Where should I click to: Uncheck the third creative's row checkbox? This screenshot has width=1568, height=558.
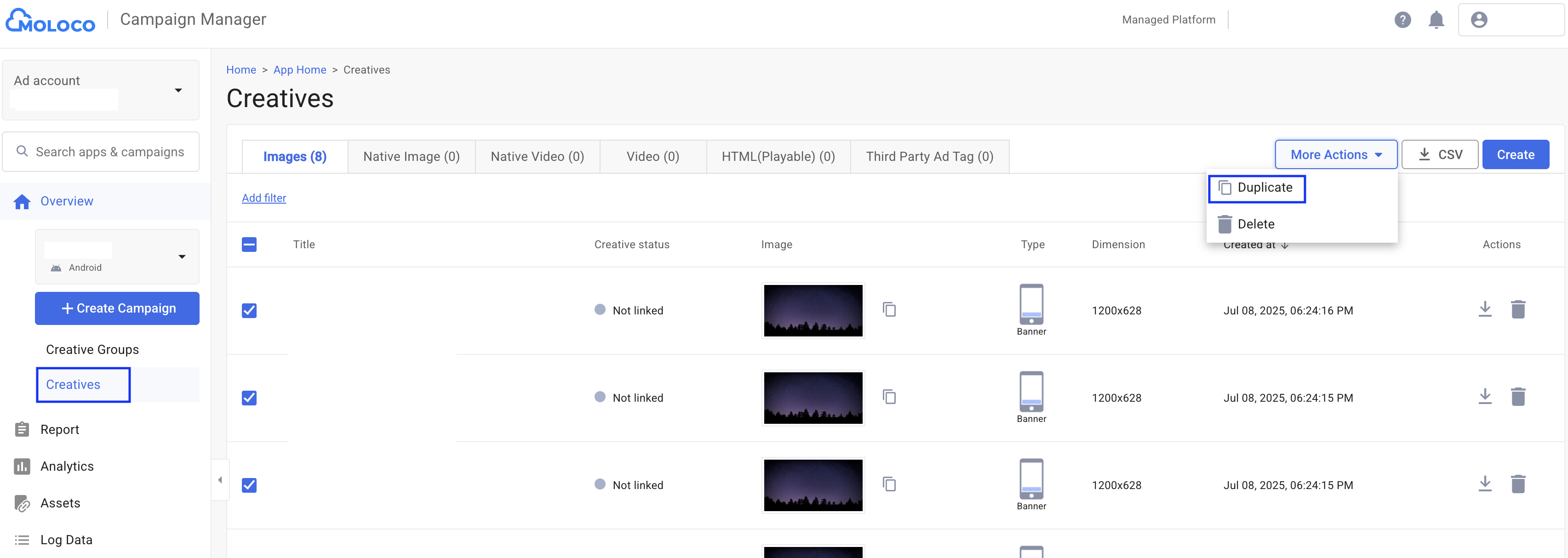249,485
